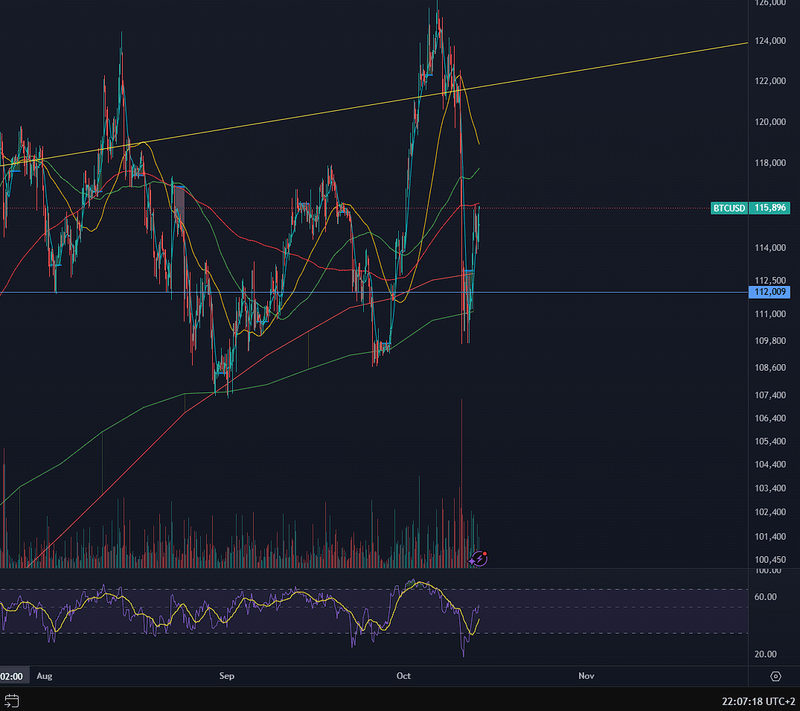Image resolution: width=800 pixels, height=711 pixels.
Task: Select the blue 112,009 horizontal line label
Action: [x=769, y=292]
